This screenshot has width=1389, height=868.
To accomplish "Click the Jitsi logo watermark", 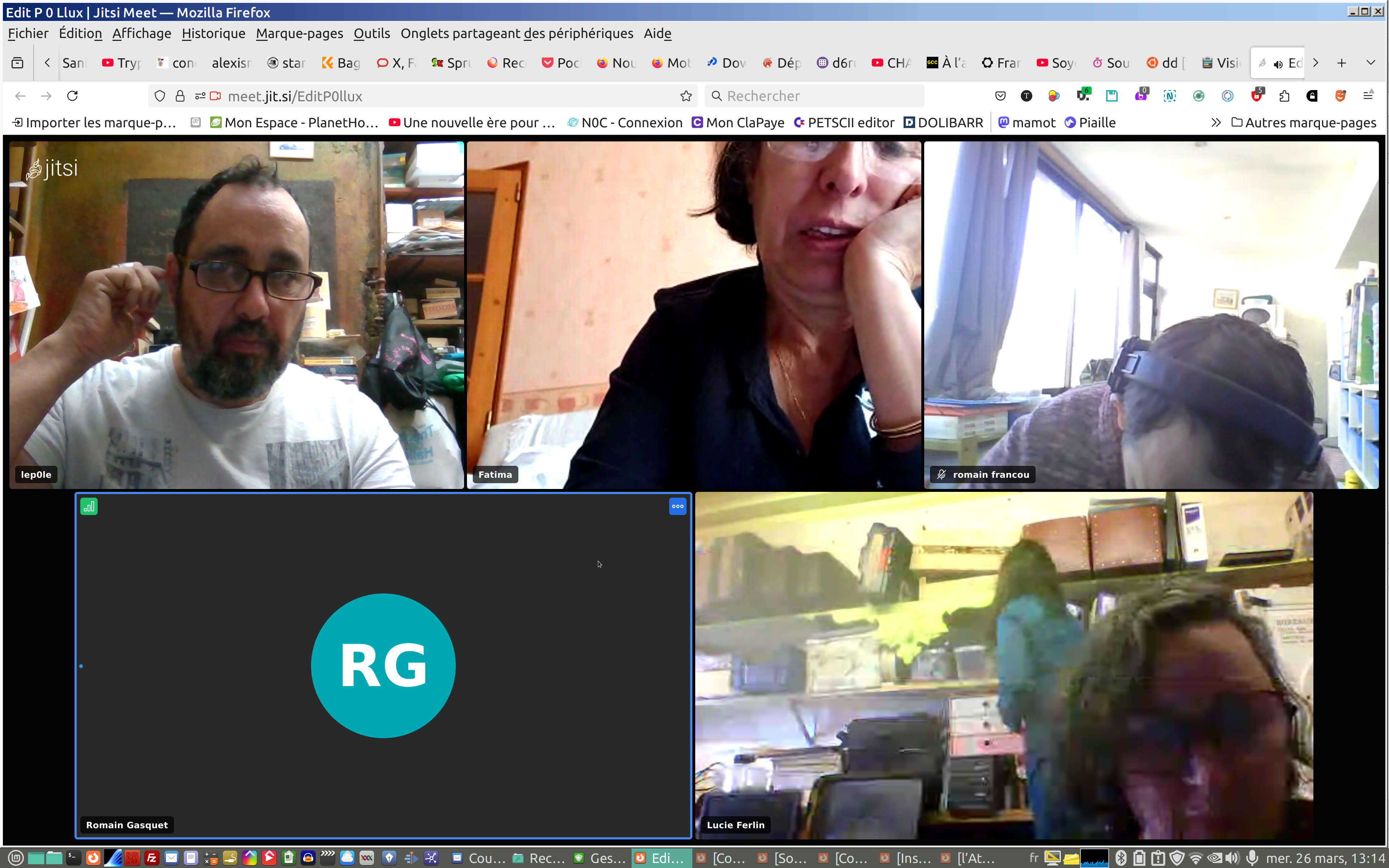I will (52, 169).
